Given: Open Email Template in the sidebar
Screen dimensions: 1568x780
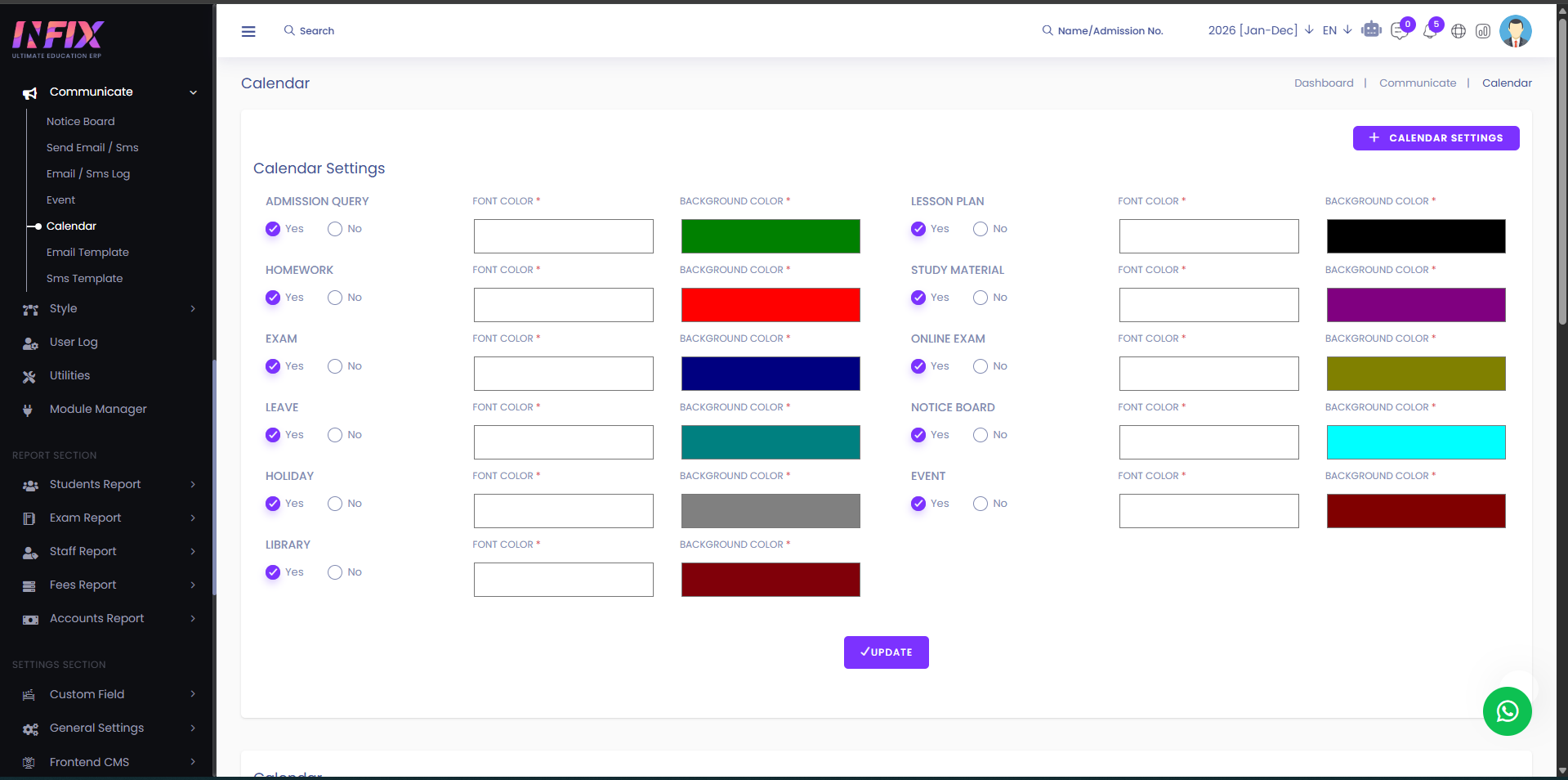Looking at the screenshot, I should (x=87, y=252).
